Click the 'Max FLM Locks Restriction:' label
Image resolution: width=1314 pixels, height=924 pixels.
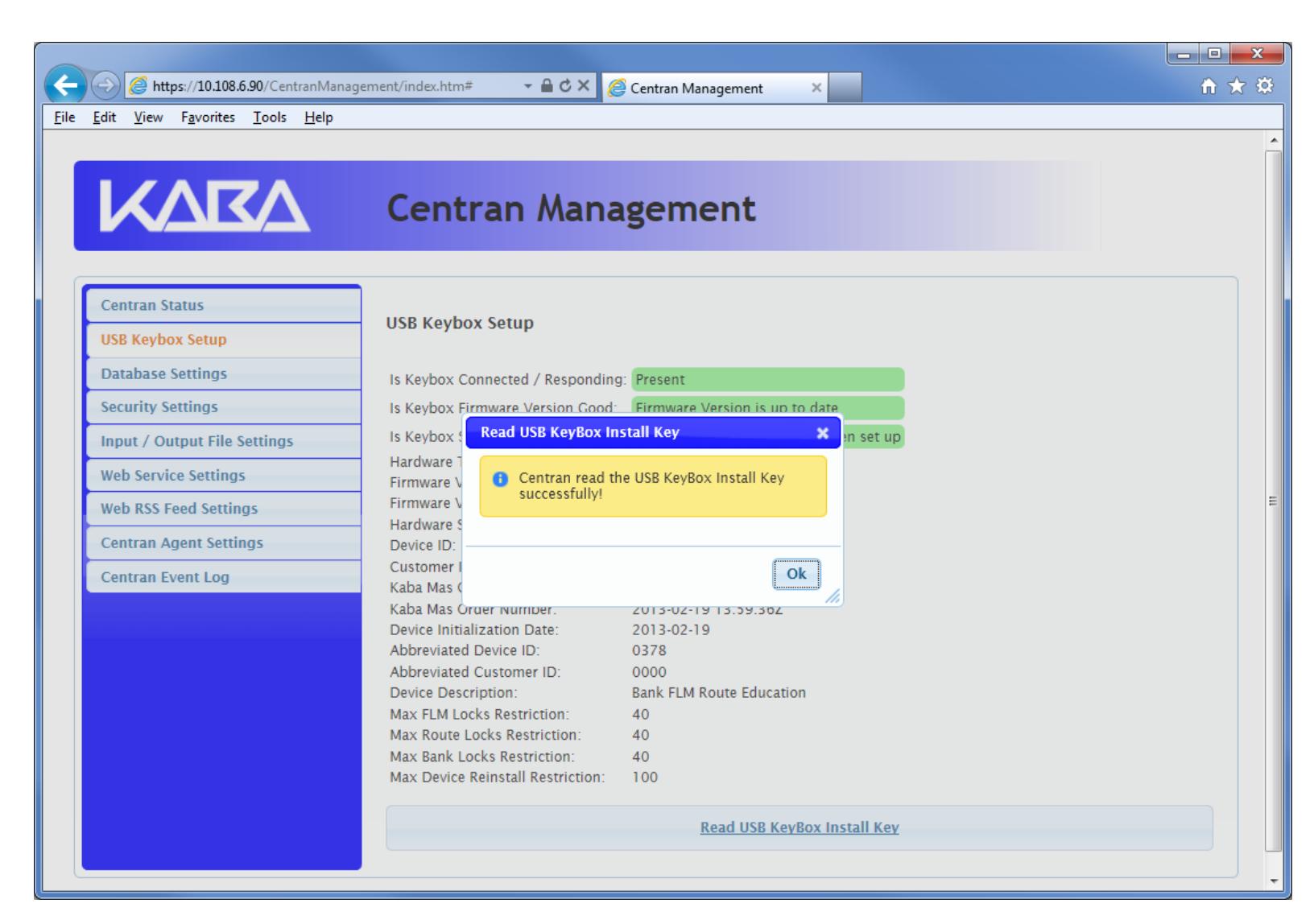[479, 715]
